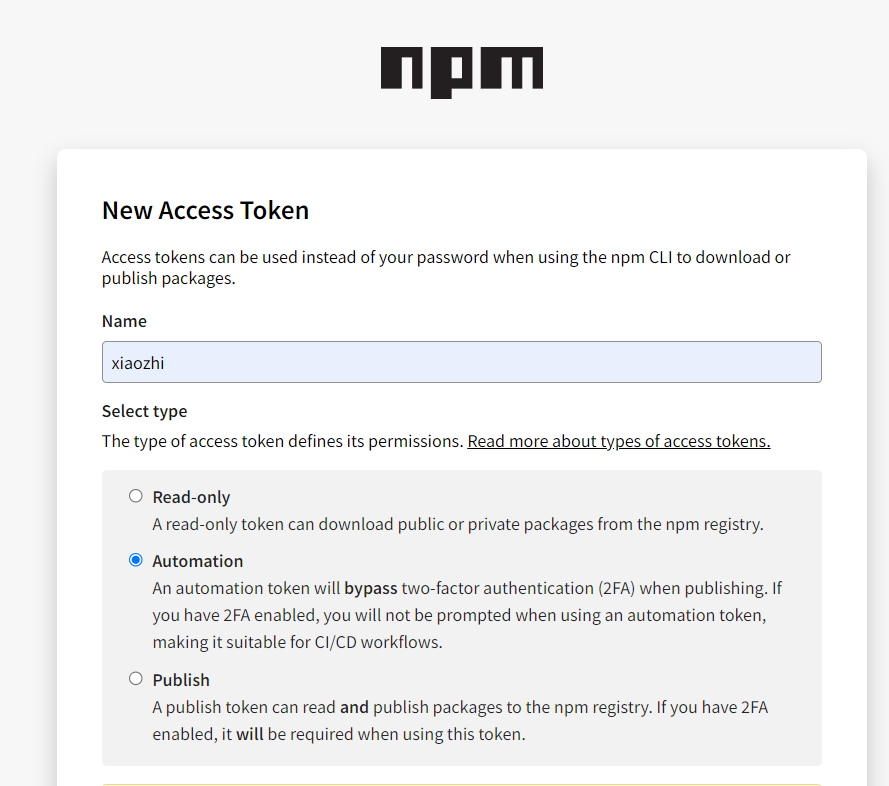This screenshot has height=786, width=889.
Task: Click the bold Publish option label
Action: (x=181, y=680)
